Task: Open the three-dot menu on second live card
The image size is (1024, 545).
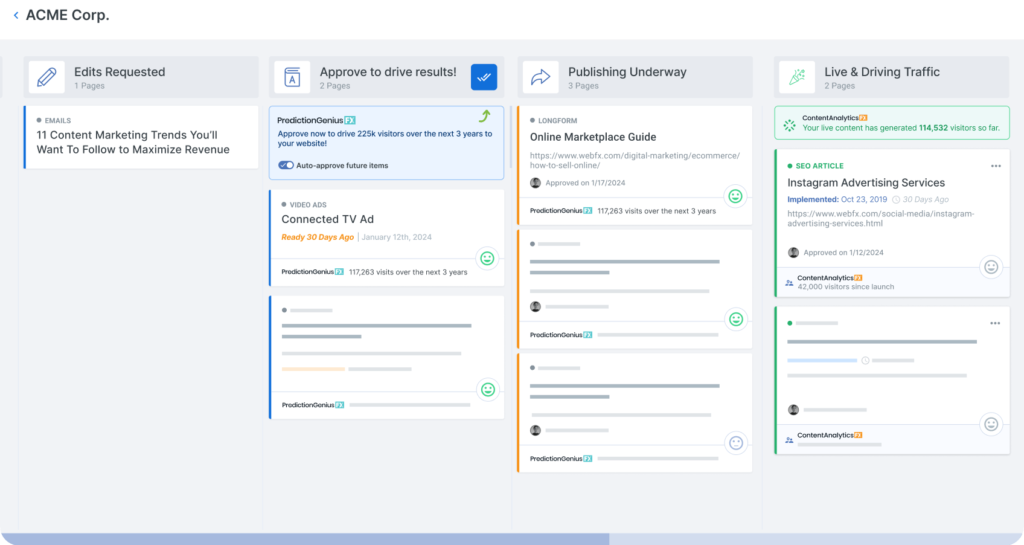Action: (995, 323)
